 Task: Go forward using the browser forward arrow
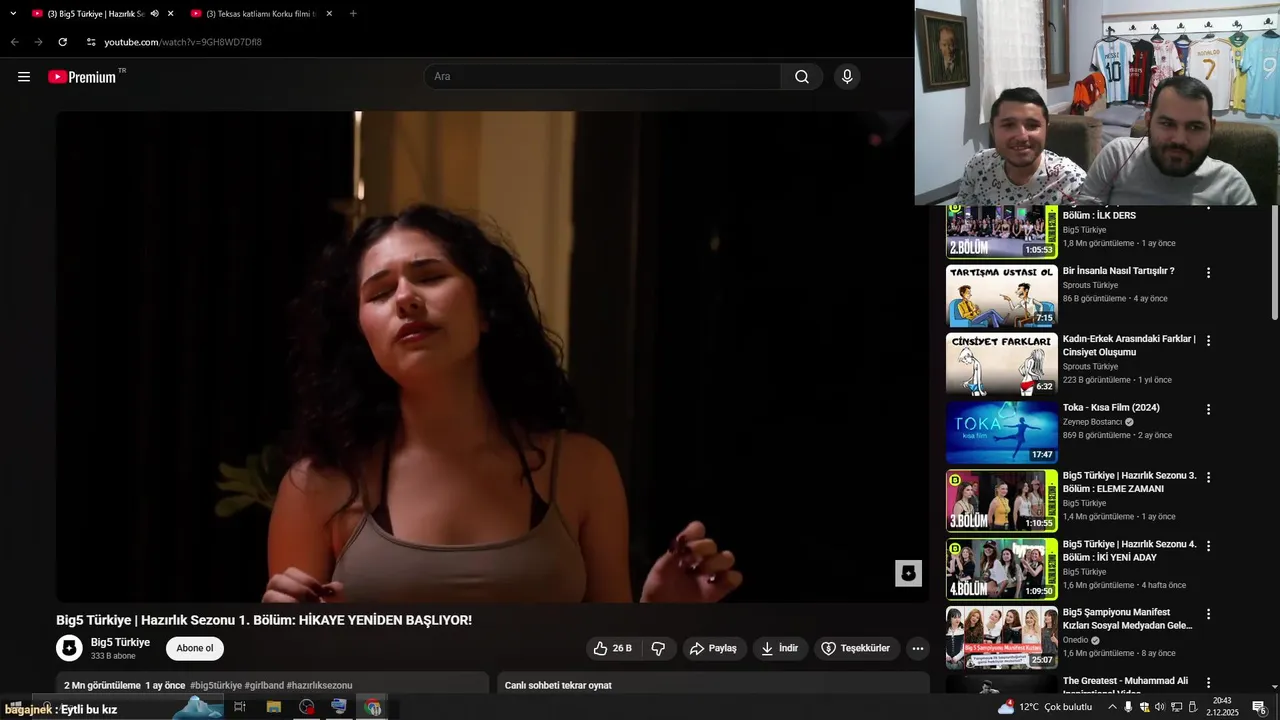coord(38,42)
